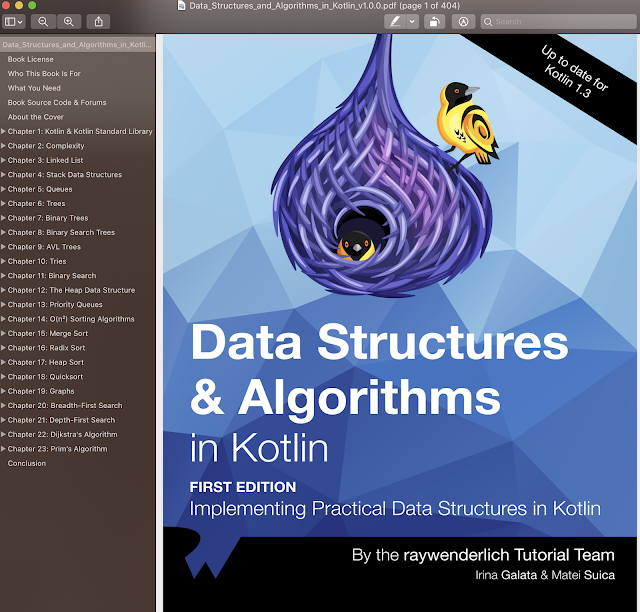
Task: Select the highlight pen tool
Action: point(395,22)
